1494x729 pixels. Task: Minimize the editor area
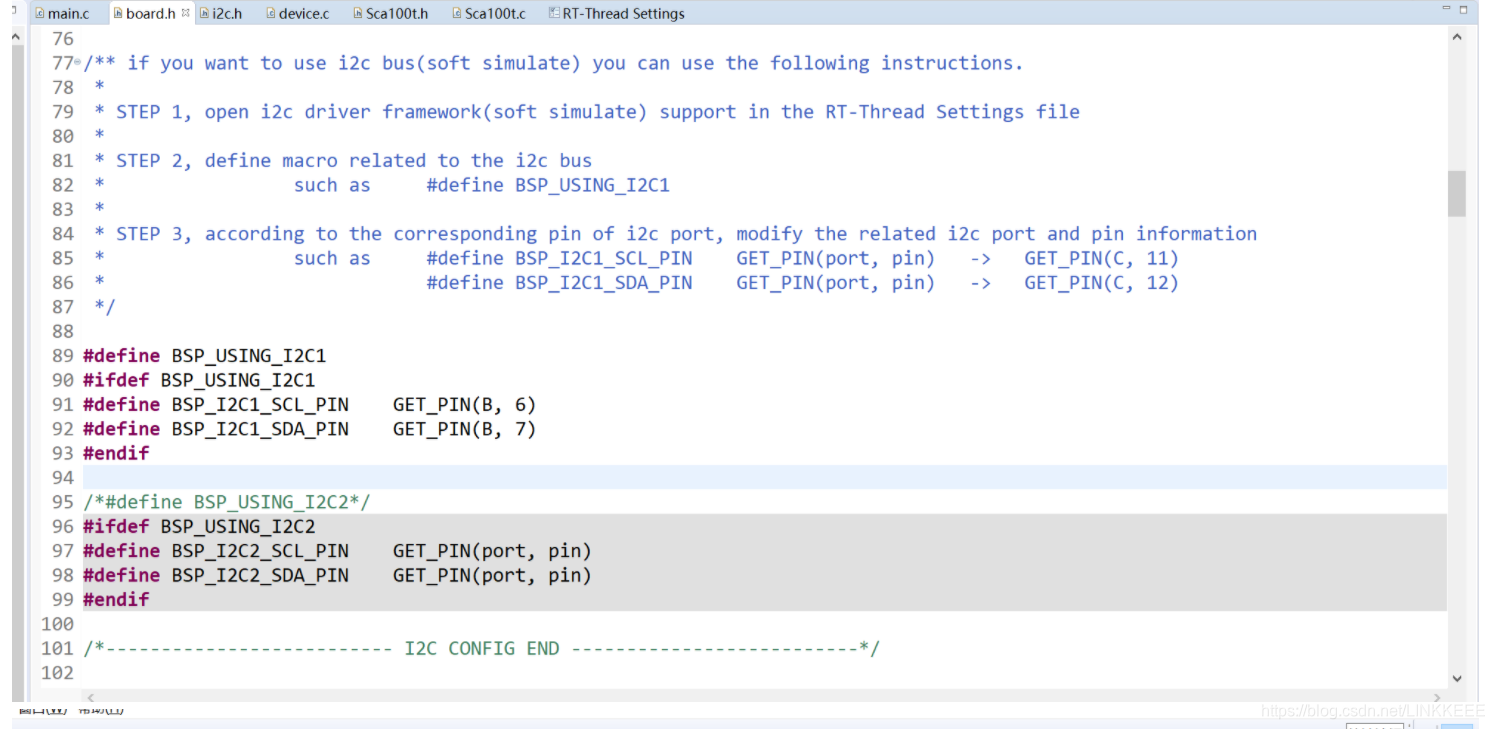coord(1446,9)
